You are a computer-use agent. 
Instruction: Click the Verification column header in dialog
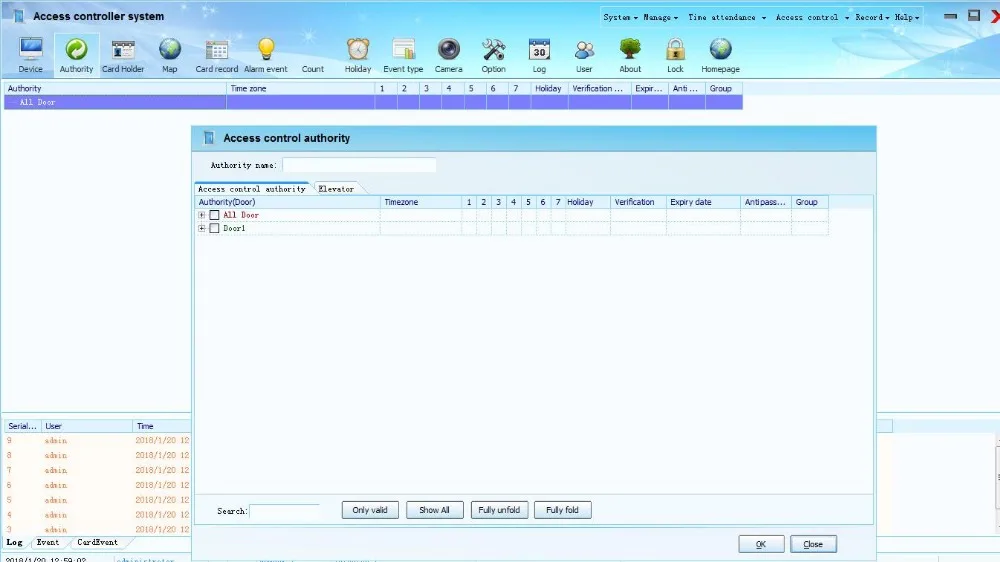click(638, 202)
